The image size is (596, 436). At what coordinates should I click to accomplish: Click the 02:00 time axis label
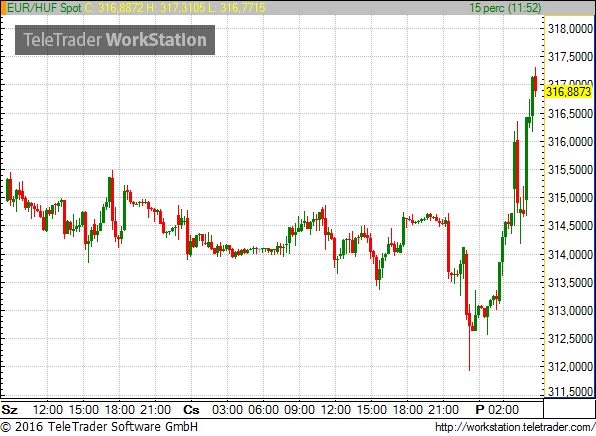click(x=503, y=410)
